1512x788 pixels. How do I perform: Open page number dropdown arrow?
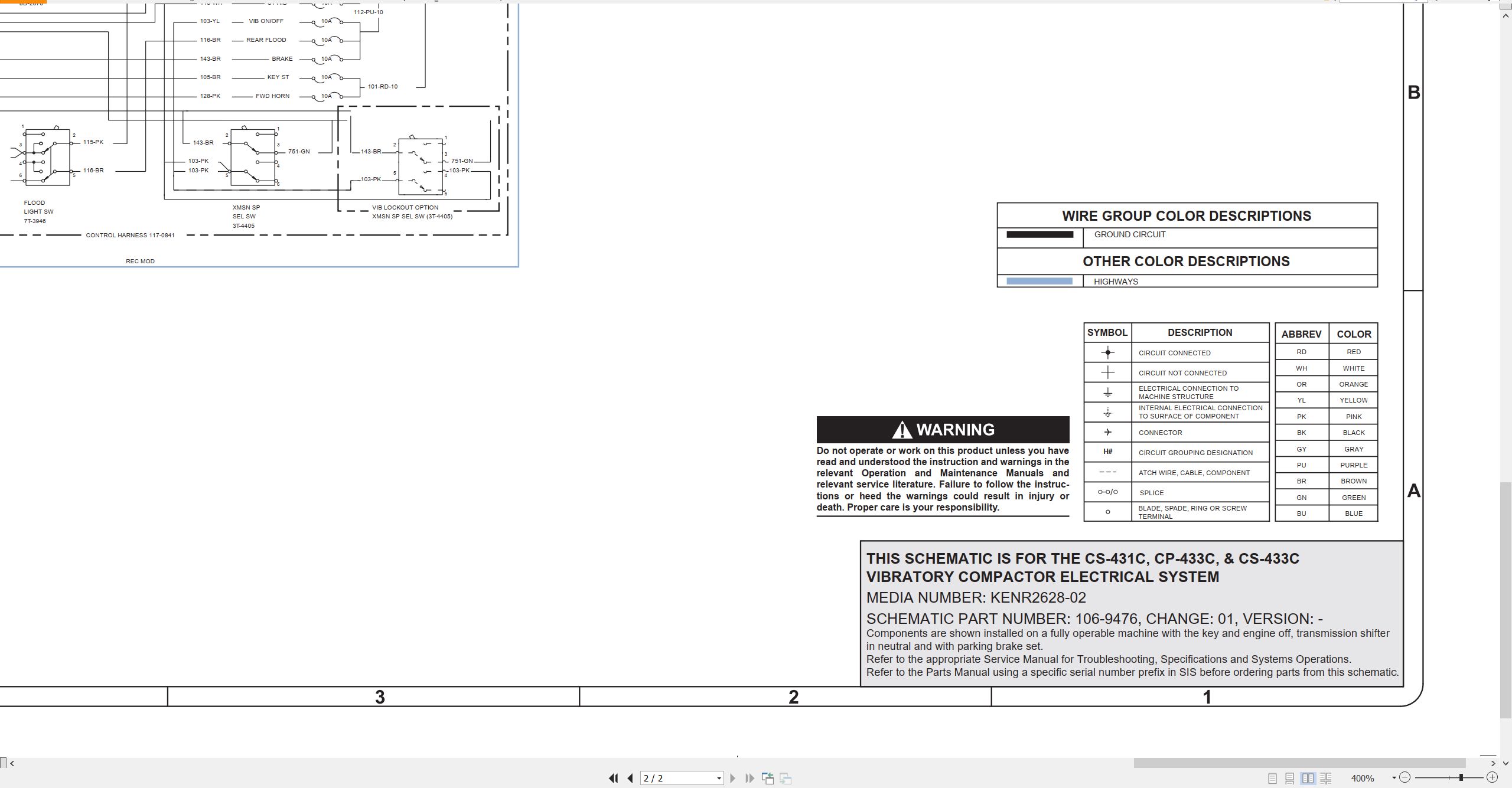pos(719,779)
